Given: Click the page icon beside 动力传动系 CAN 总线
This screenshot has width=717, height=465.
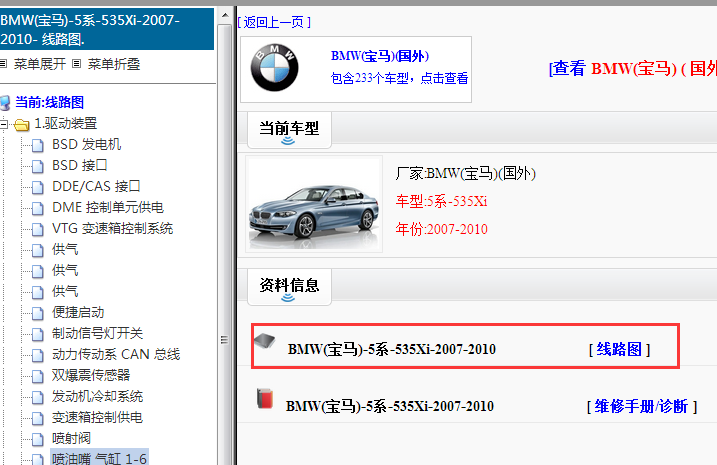Looking at the screenshot, I should tap(38, 355).
